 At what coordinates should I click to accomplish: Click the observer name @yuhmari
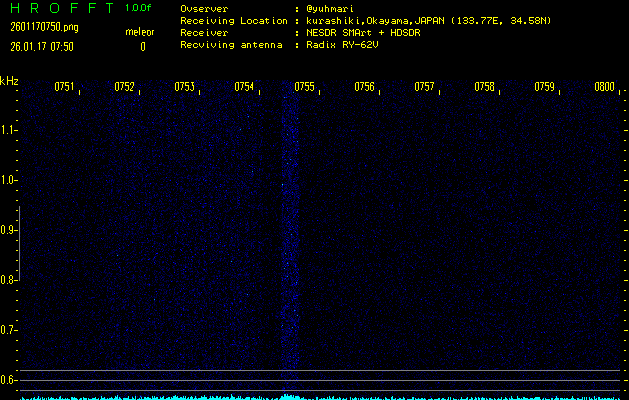pyautogui.click(x=330, y=9)
